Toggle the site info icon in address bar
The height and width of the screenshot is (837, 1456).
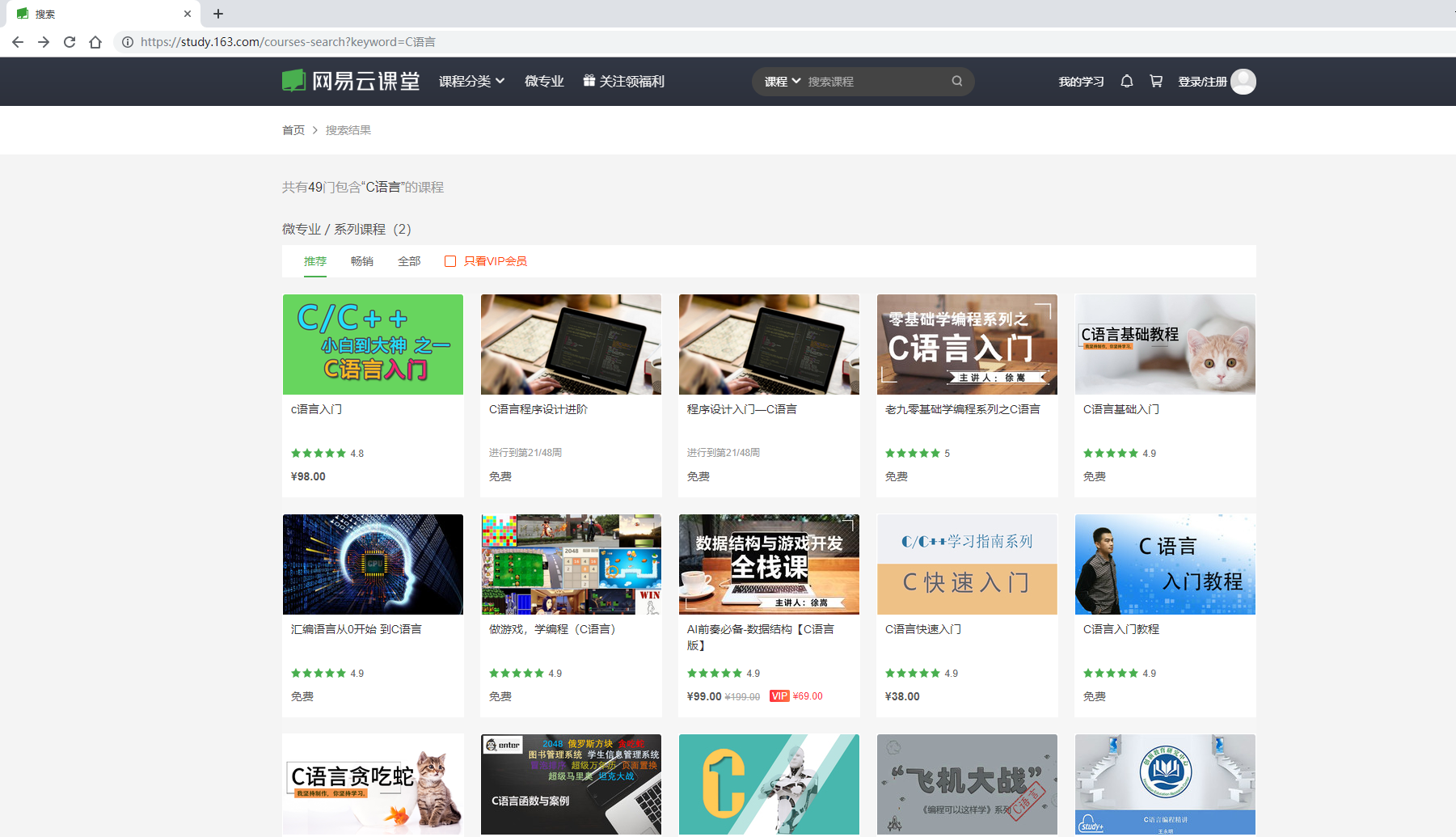coord(128,42)
